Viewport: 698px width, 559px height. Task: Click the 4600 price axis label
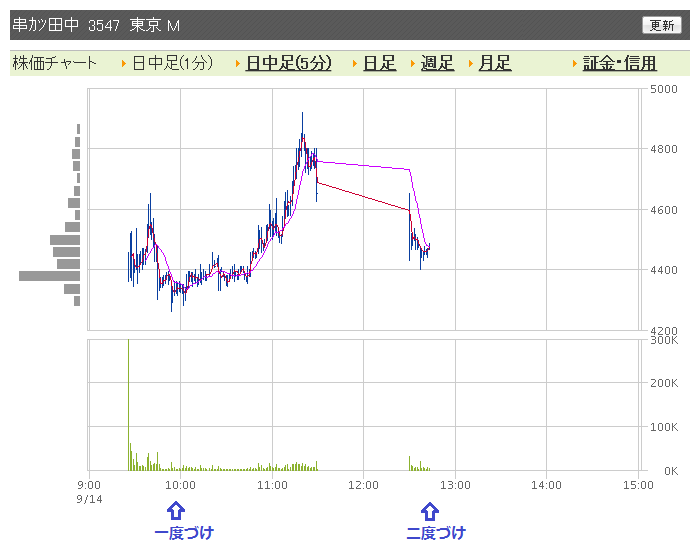[664, 210]
